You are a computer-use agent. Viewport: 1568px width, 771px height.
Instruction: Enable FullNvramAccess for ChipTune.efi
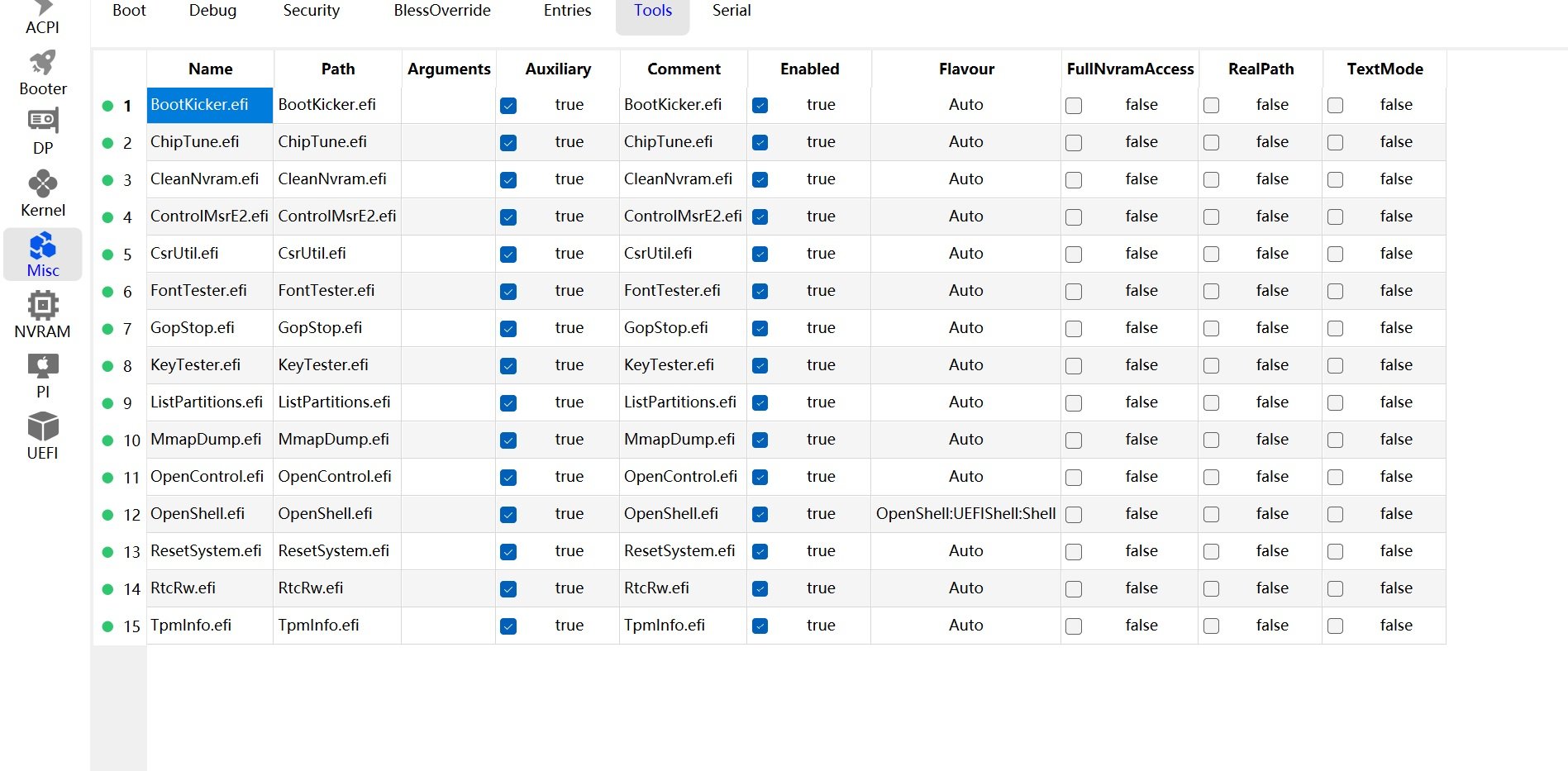1074,143
